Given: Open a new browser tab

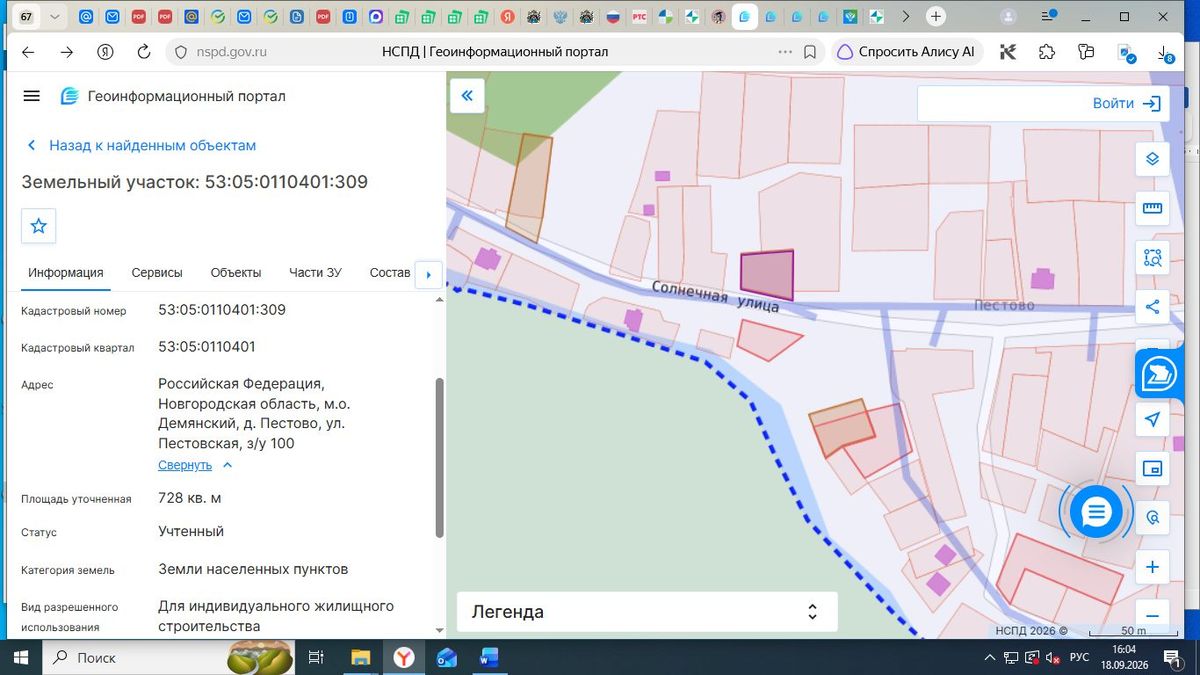Looking at the screenshot, I should [x=936, y=17].
